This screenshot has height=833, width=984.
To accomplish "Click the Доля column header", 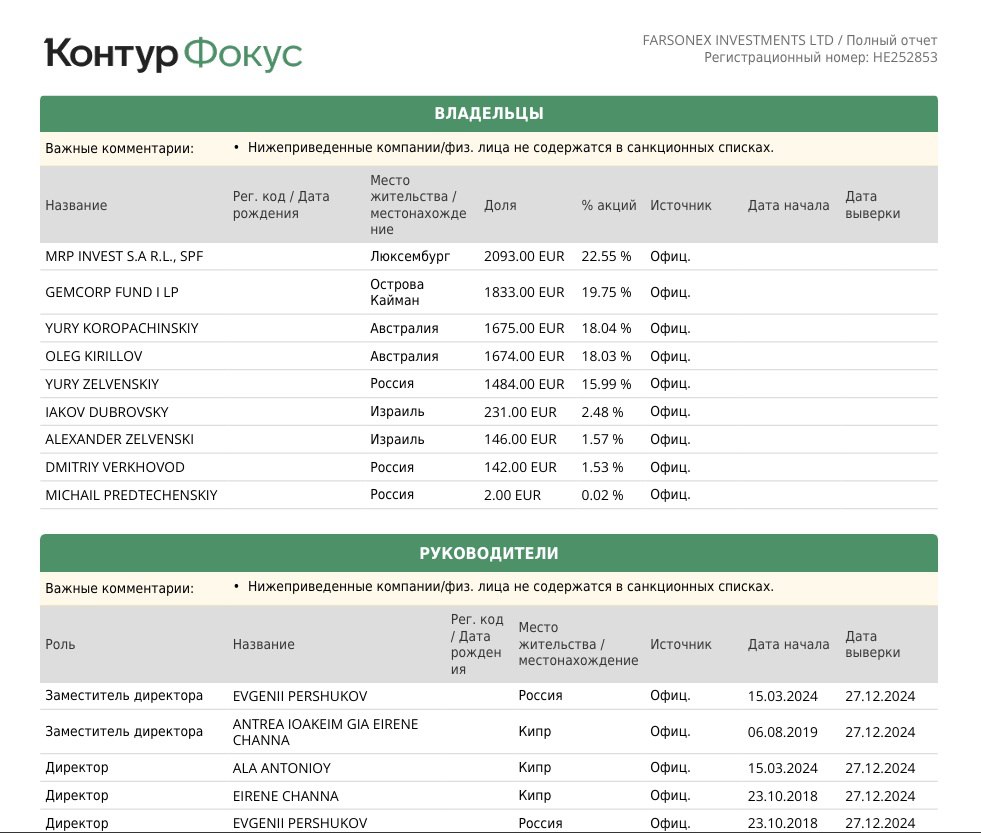I will click(x=500, y=205).
